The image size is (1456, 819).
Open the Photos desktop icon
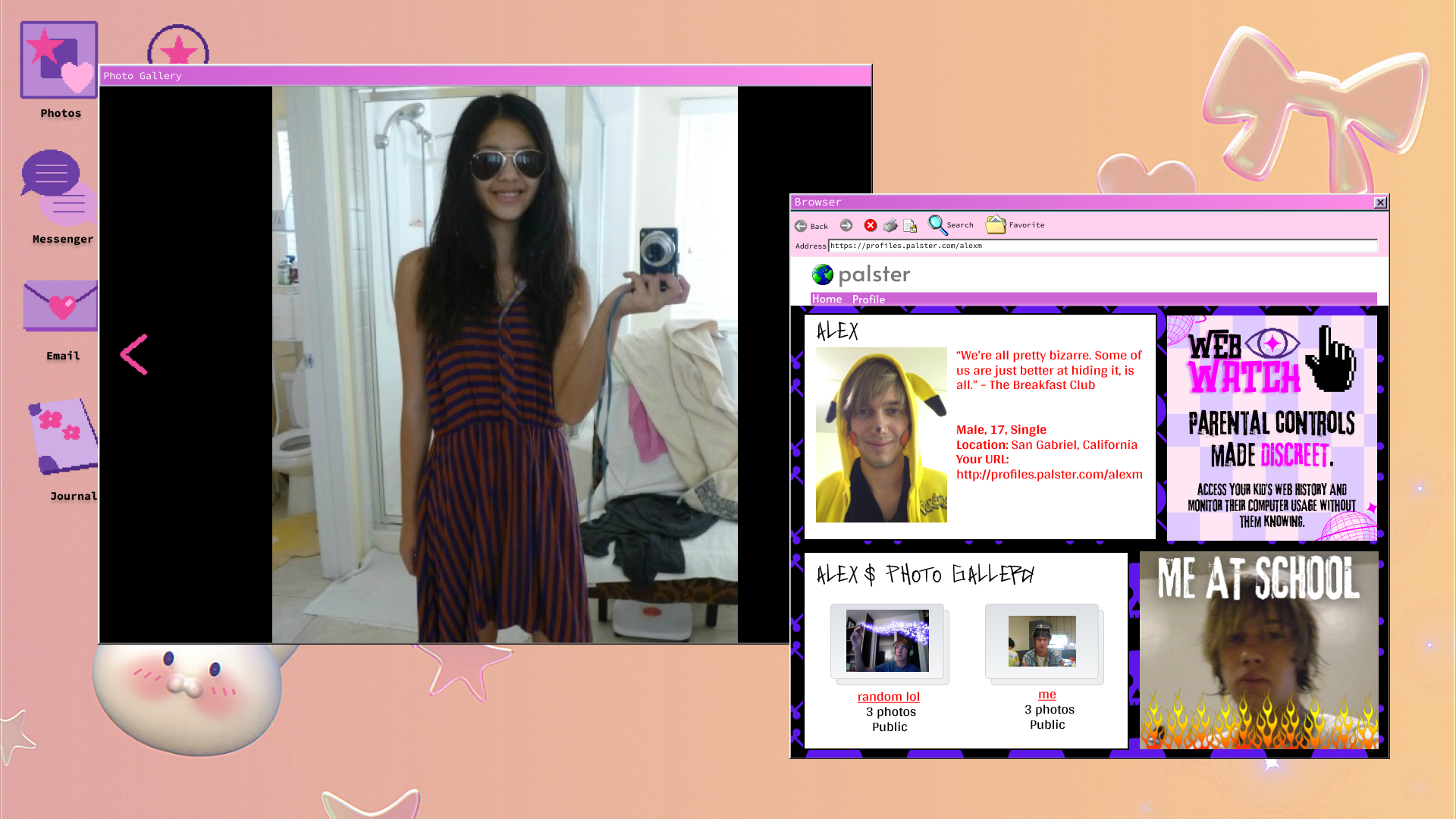click(x=59, y=61)
